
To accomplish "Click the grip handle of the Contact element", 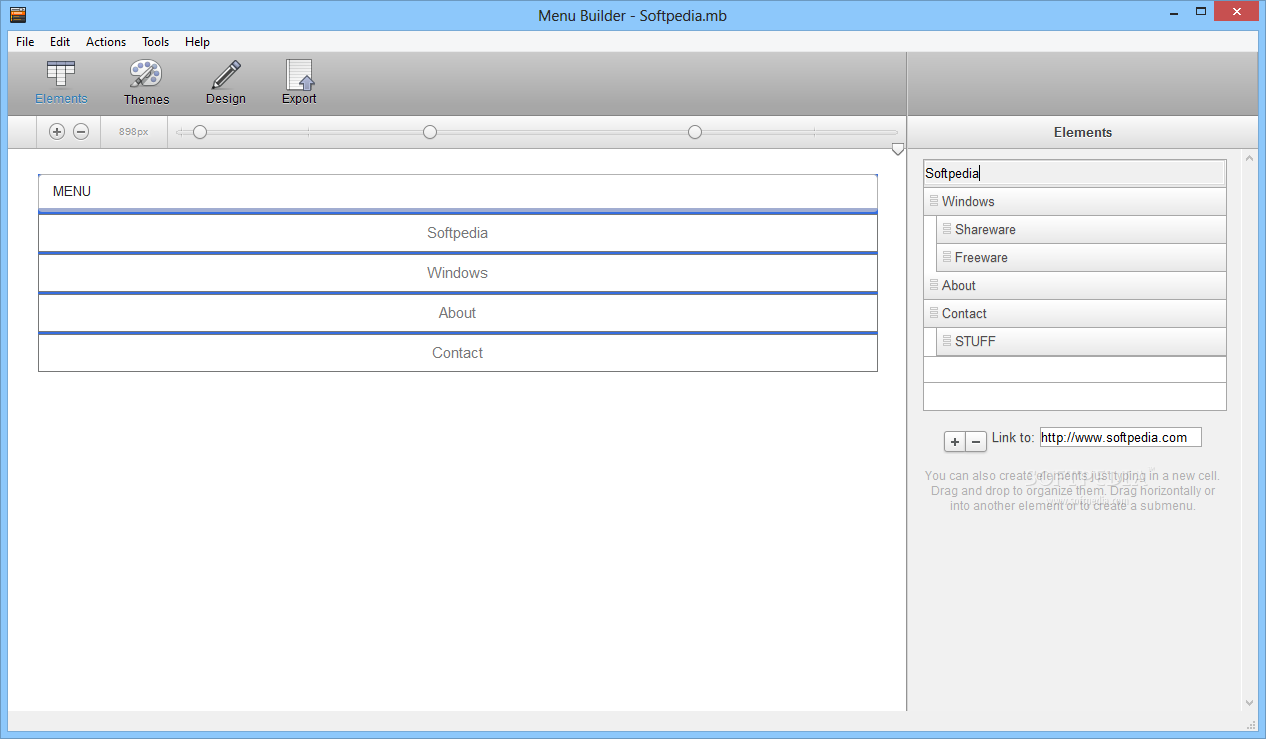I will [x=934, y=313].
